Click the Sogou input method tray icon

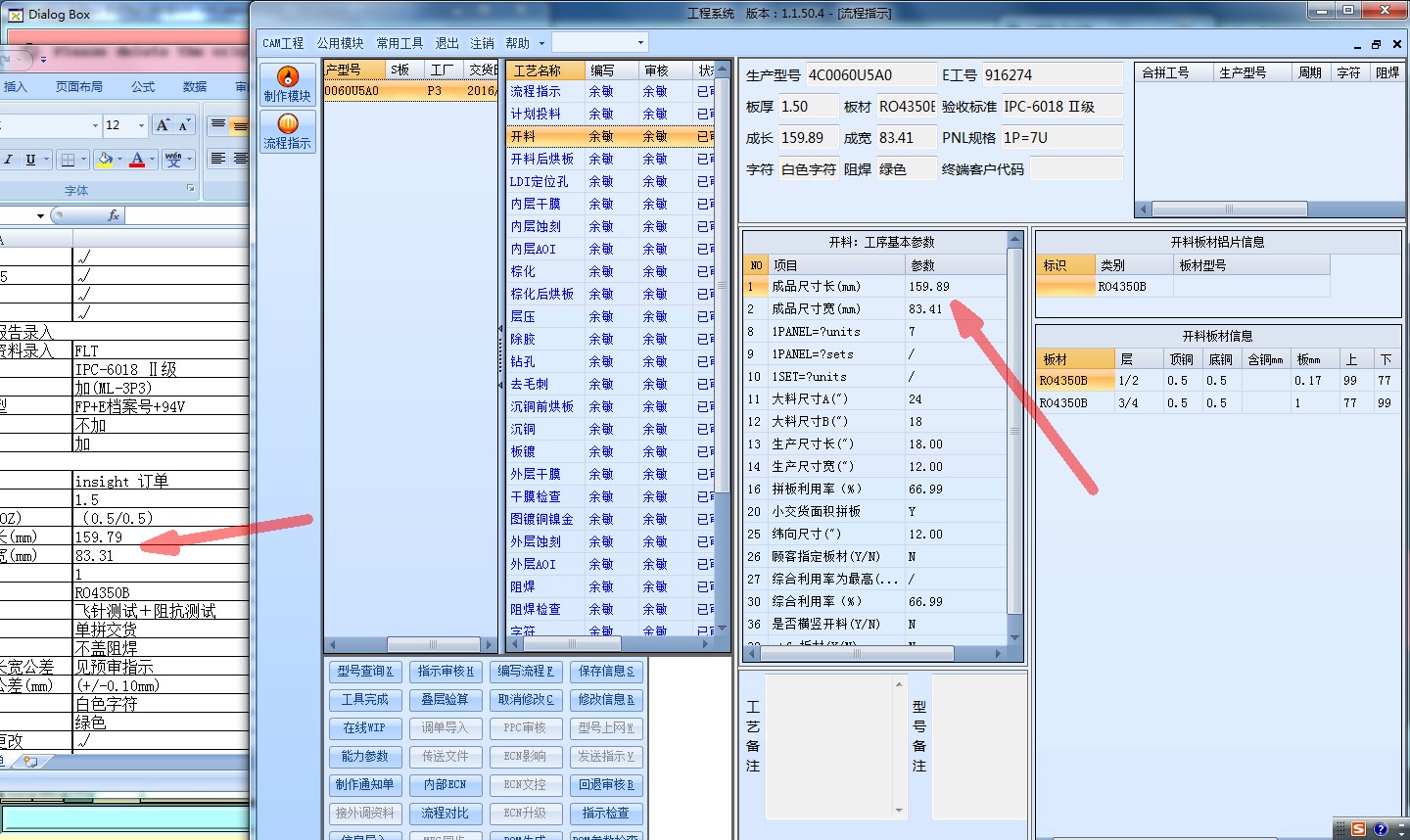pos(1358,829)
